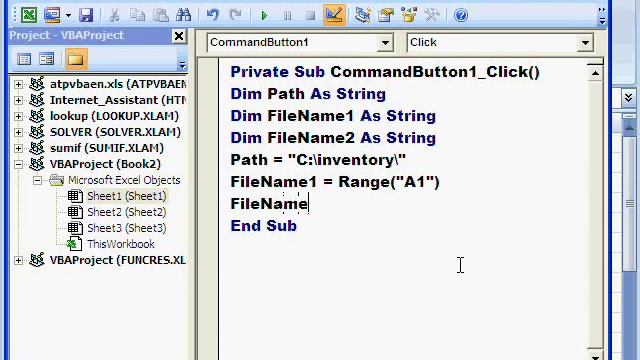The image size is (640, 360).
Task: Click the Redo arrow icon
Action: pyautogui.click(x=236, y=15)
